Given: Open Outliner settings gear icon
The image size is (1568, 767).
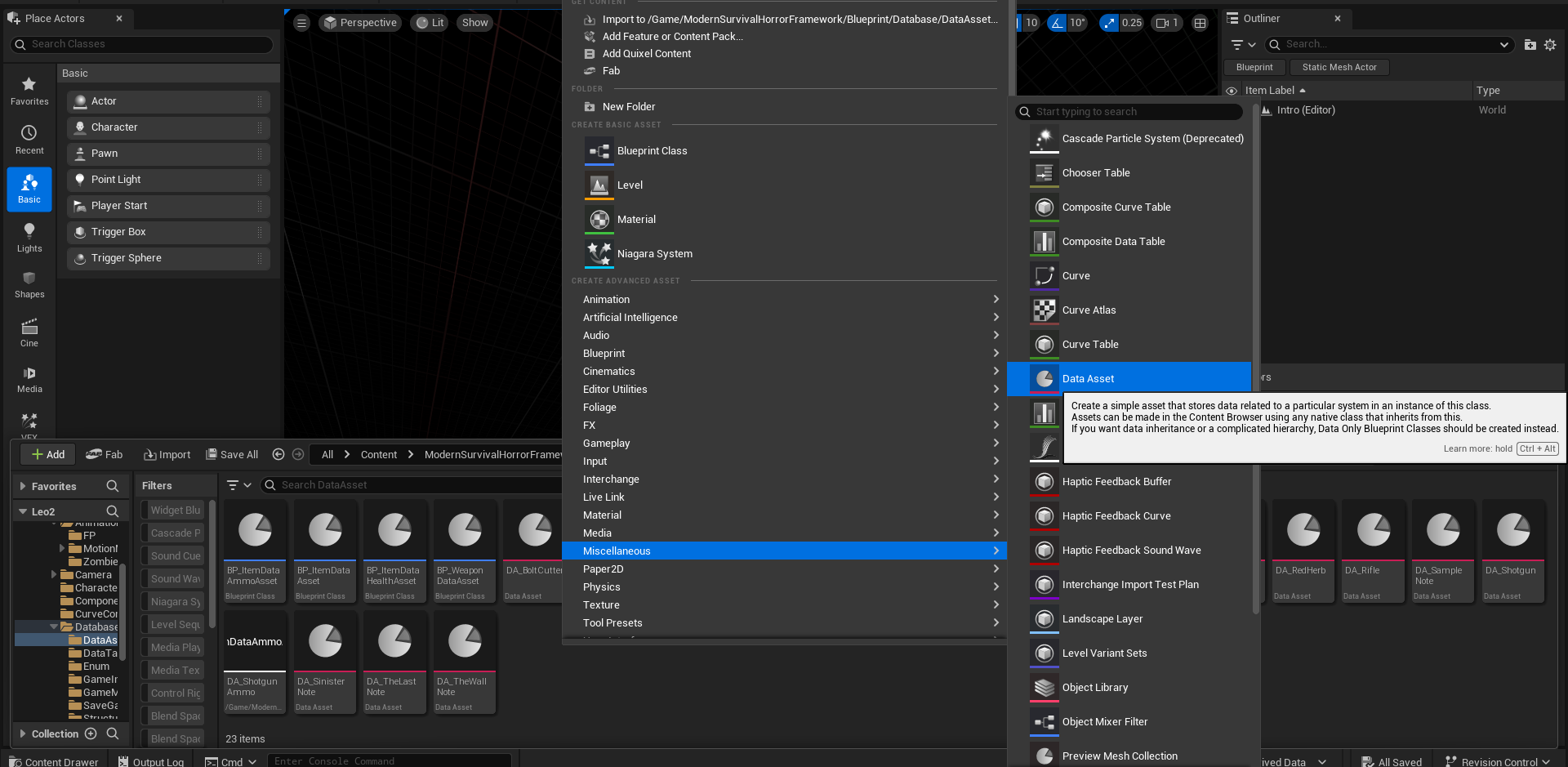Looking at the screenshot, I should click(1550, 45).
